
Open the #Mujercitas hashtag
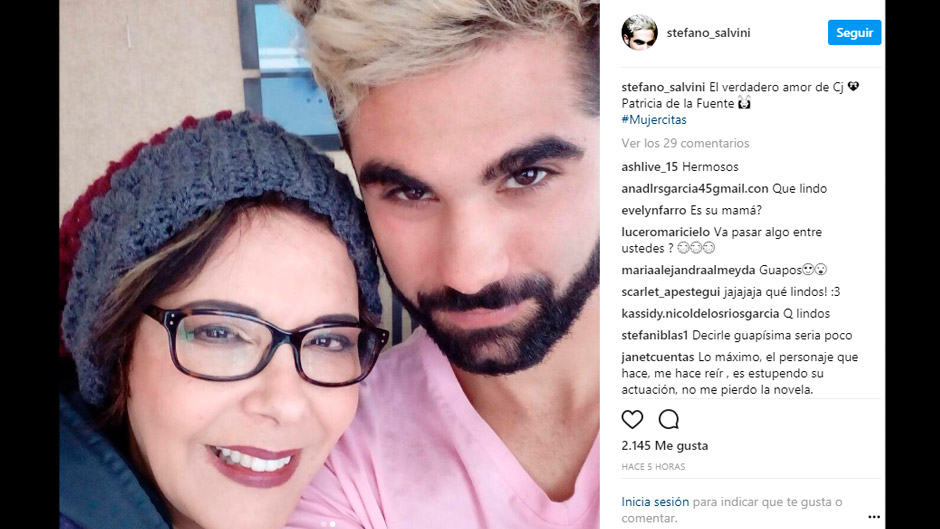click(654, 119)
